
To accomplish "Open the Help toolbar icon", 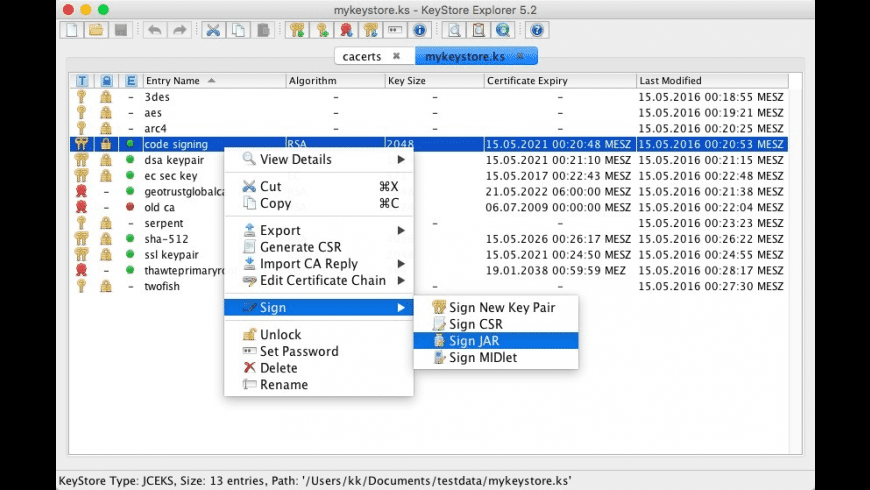I will point(537,30).
